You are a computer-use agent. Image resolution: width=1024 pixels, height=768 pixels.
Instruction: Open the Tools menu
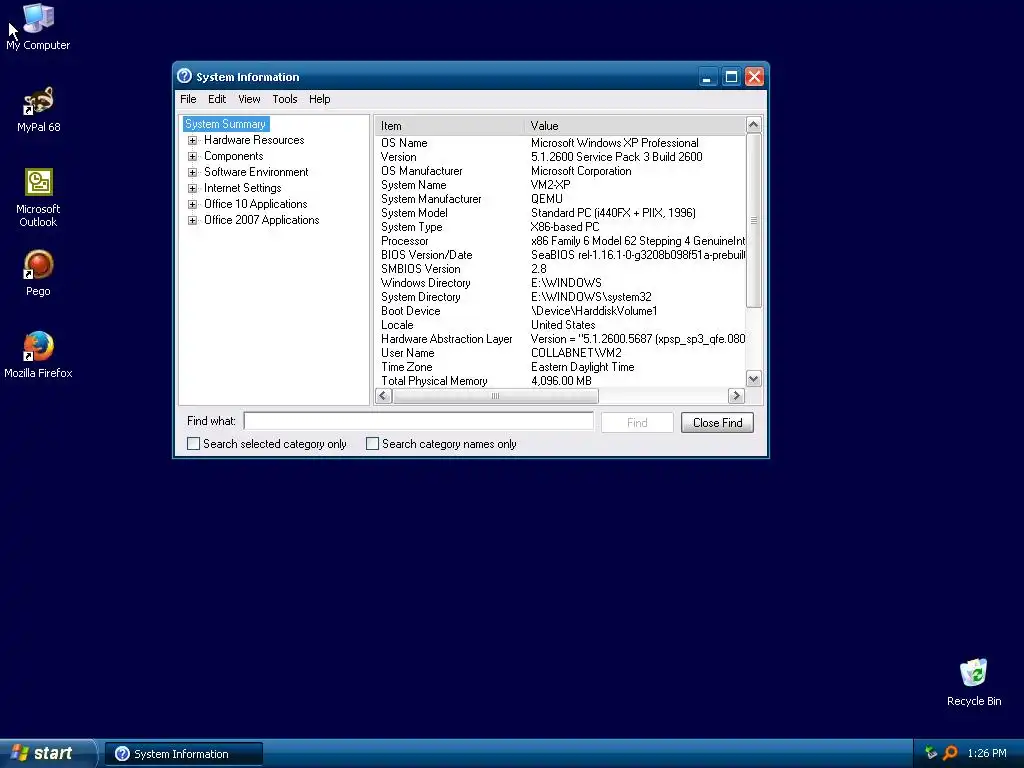point(285,99)
